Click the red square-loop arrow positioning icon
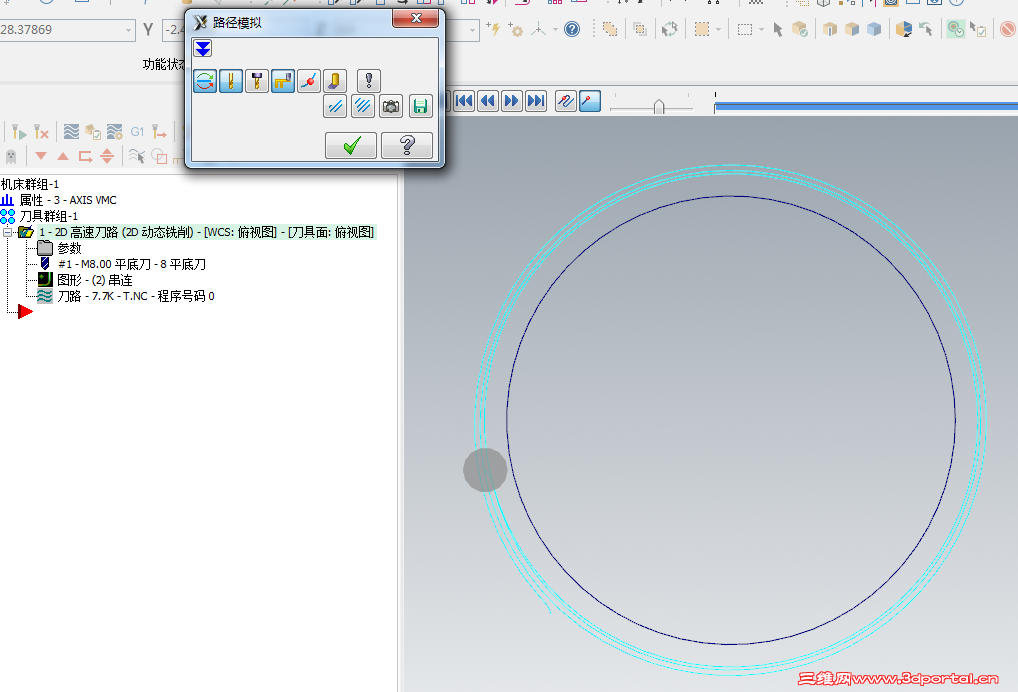The width and height of the screenshot is (1018, 692). tap(85, 156)
